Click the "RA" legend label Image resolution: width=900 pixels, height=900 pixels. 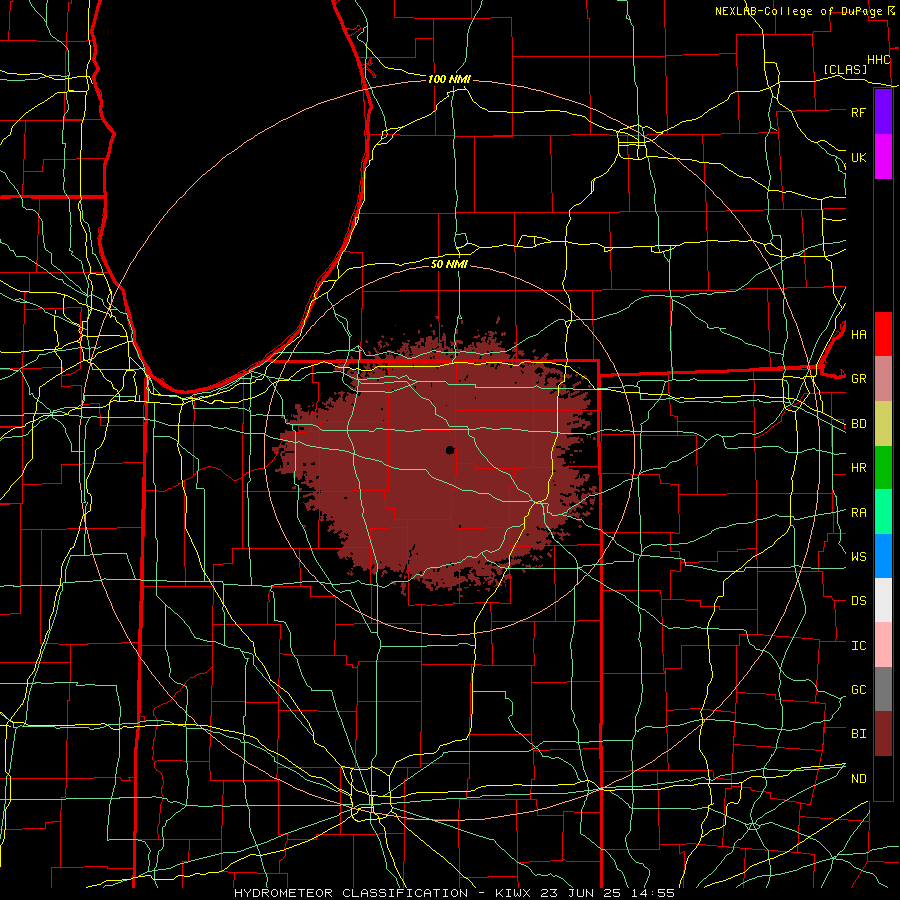coord(858,513)
